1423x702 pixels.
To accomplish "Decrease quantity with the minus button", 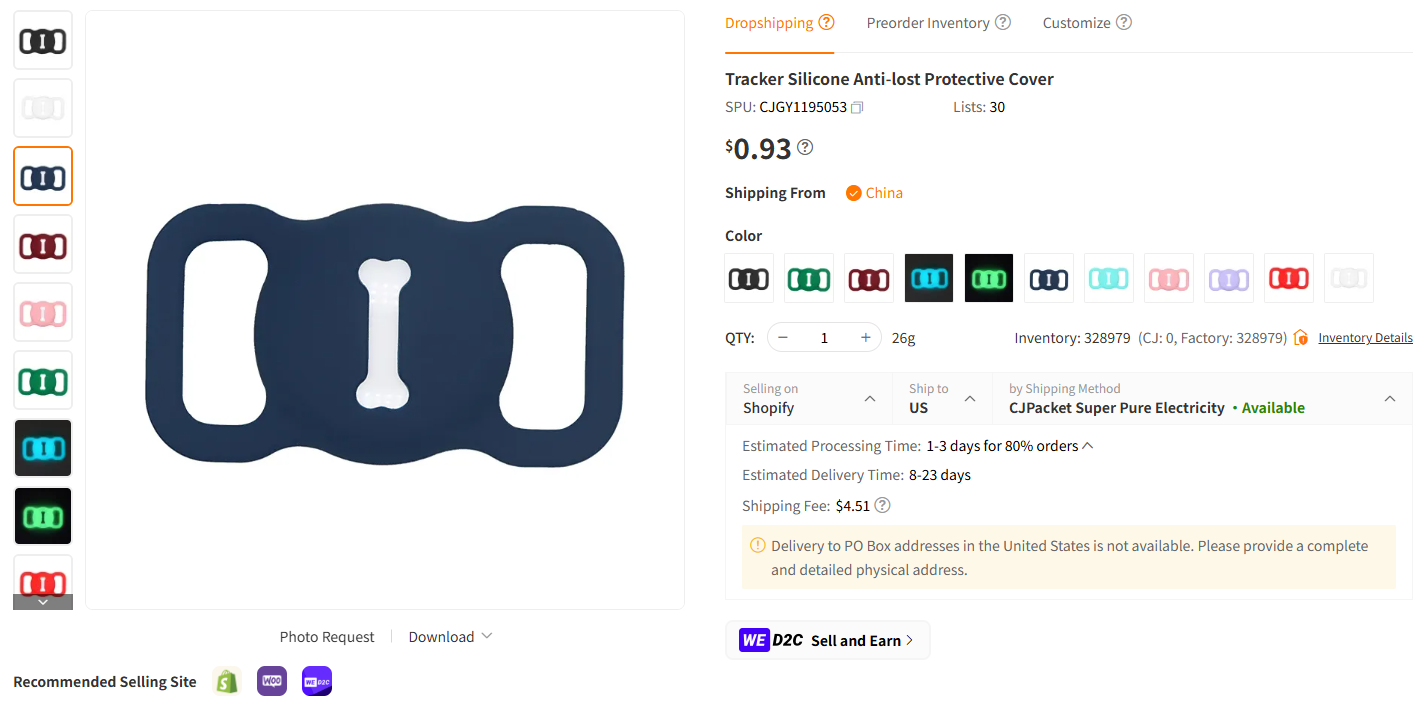I will [783, 337].
